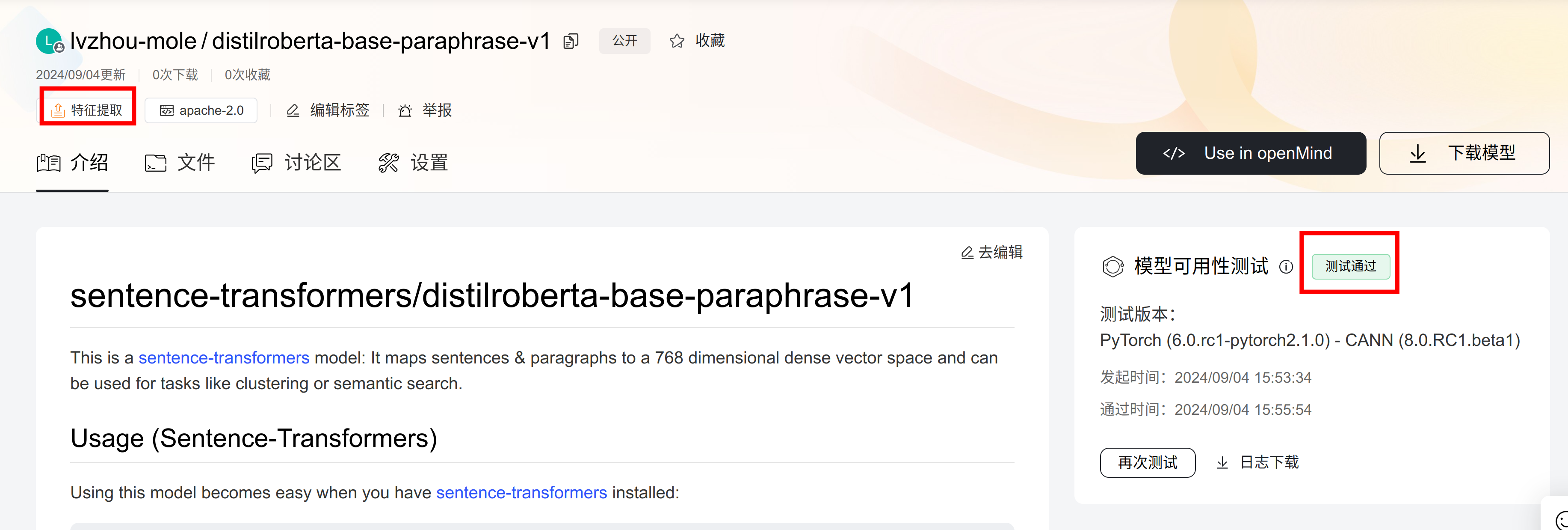
Task: Click the 设置 tools icon
Action: 388,163
